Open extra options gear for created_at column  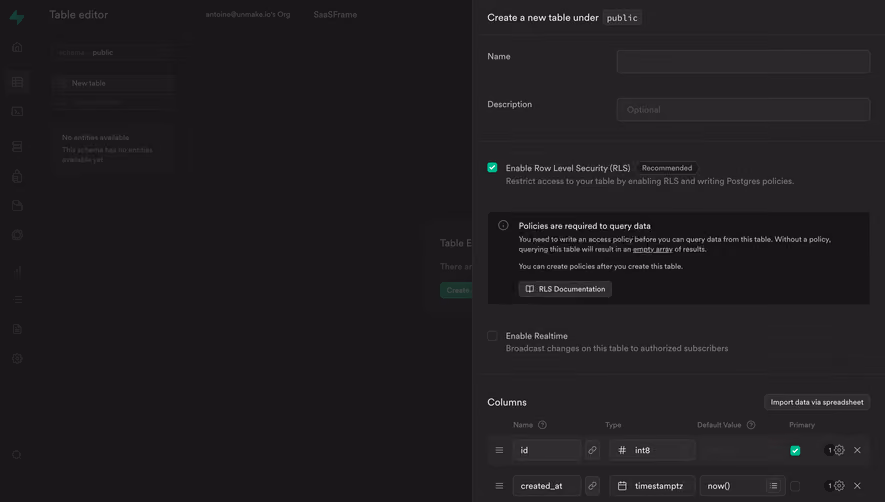click(839, 486)
